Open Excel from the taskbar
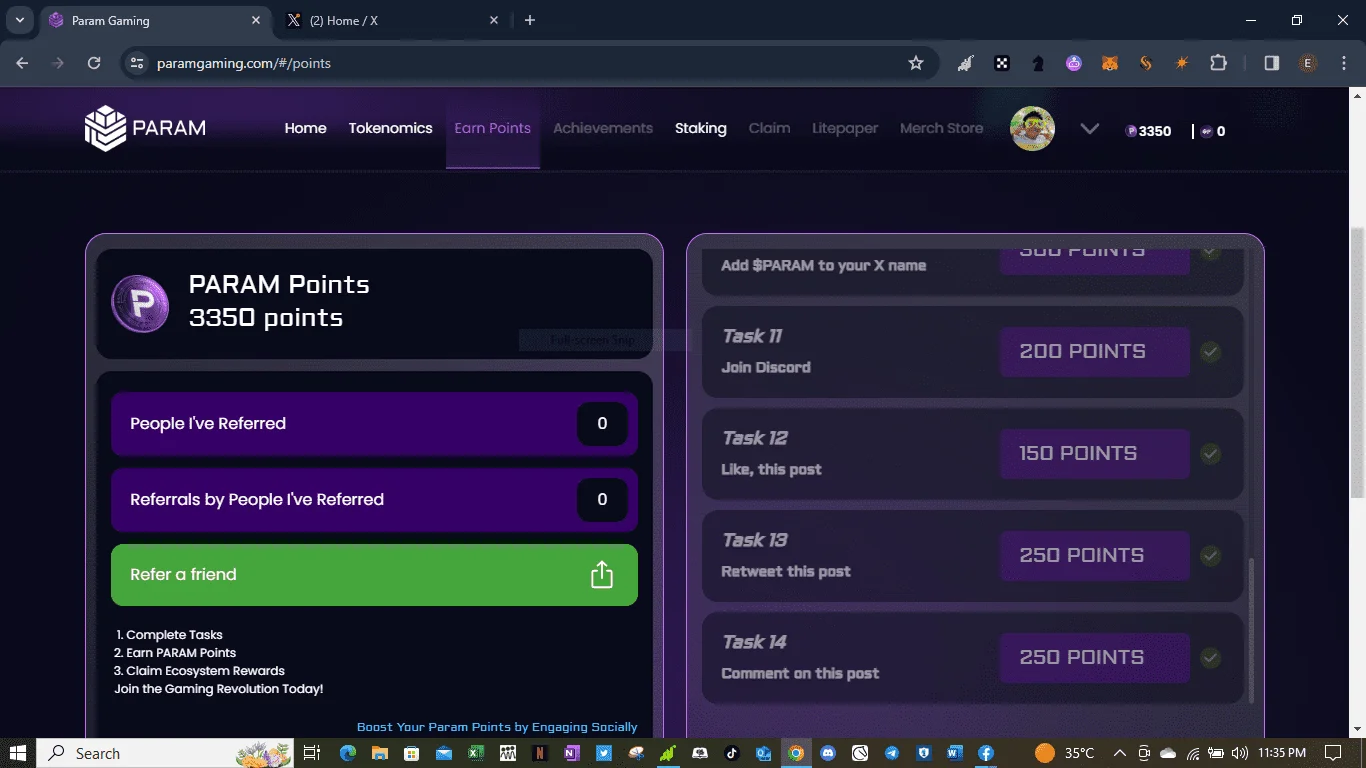 pos(476,753)
